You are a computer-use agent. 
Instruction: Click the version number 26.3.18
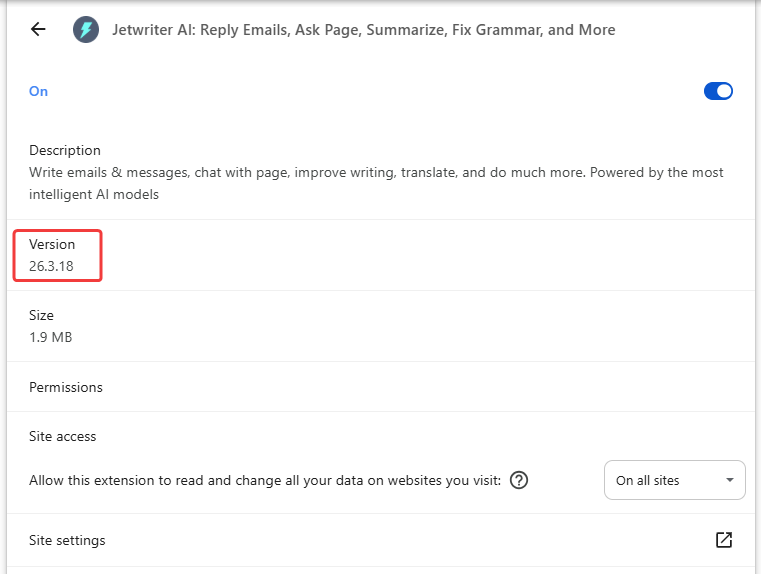pos(51,266)
